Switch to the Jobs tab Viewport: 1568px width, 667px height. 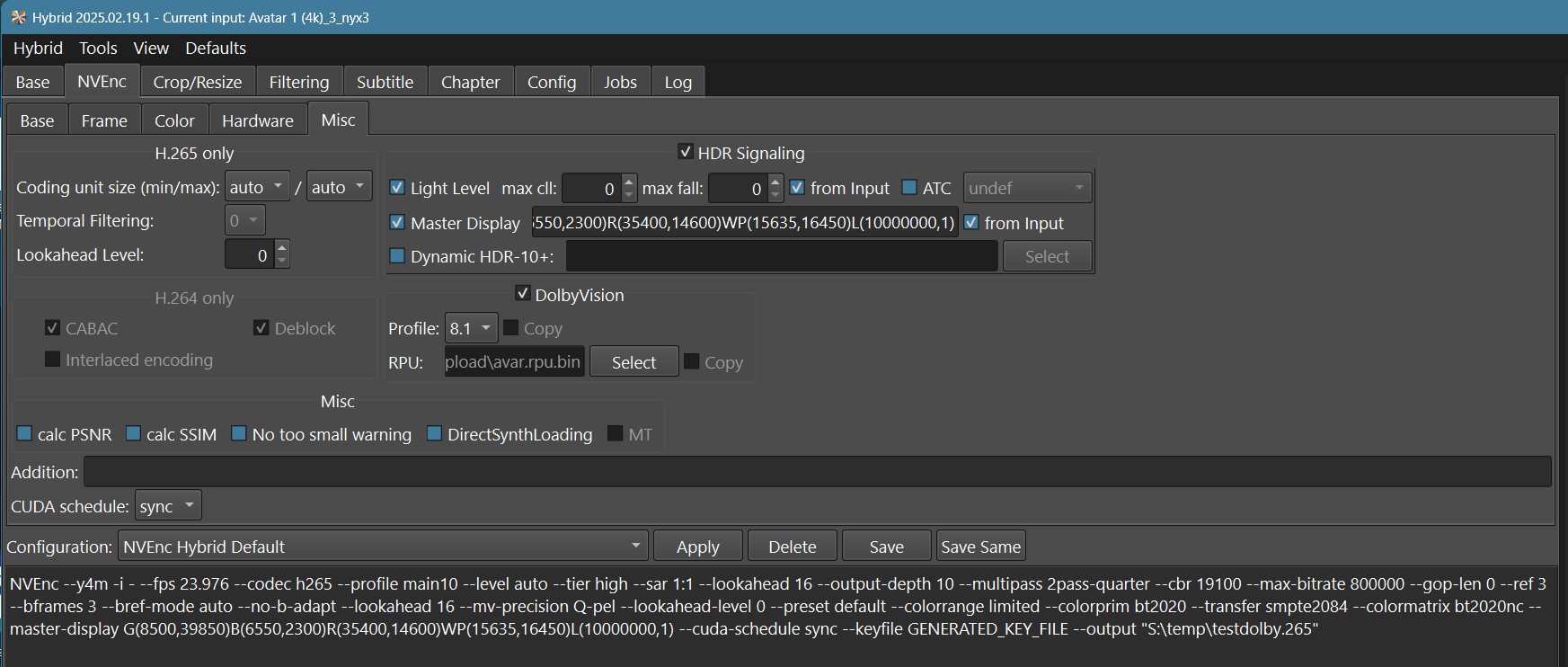(620, 82)
